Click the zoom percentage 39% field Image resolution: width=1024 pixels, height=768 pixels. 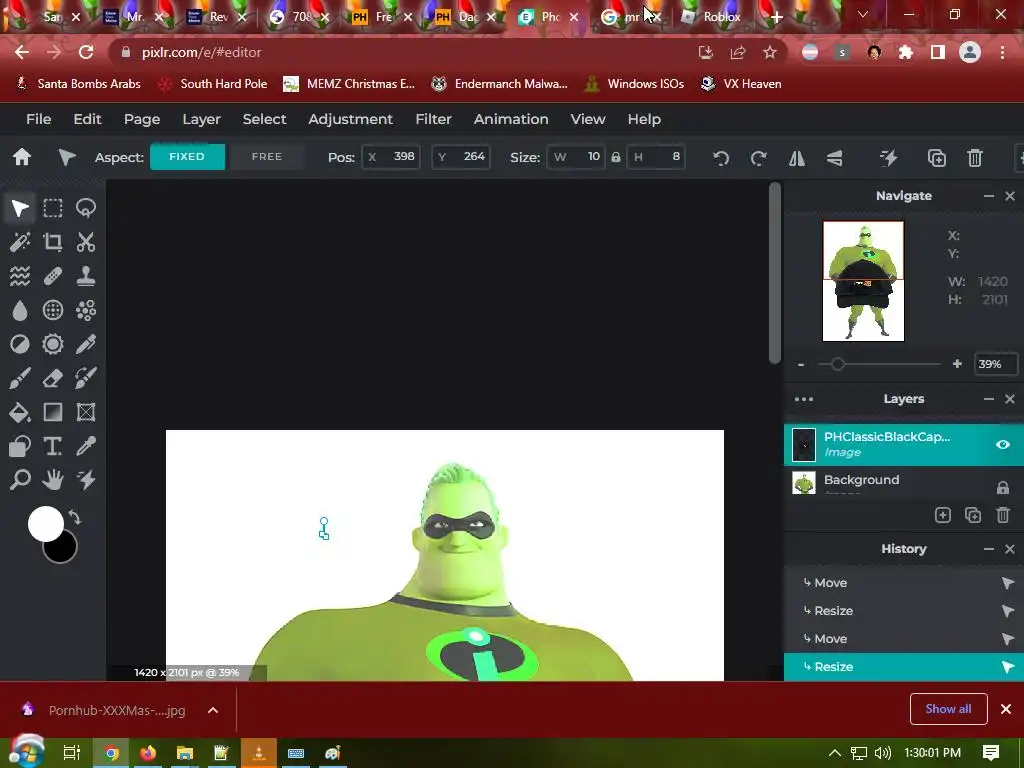[995, 364]
